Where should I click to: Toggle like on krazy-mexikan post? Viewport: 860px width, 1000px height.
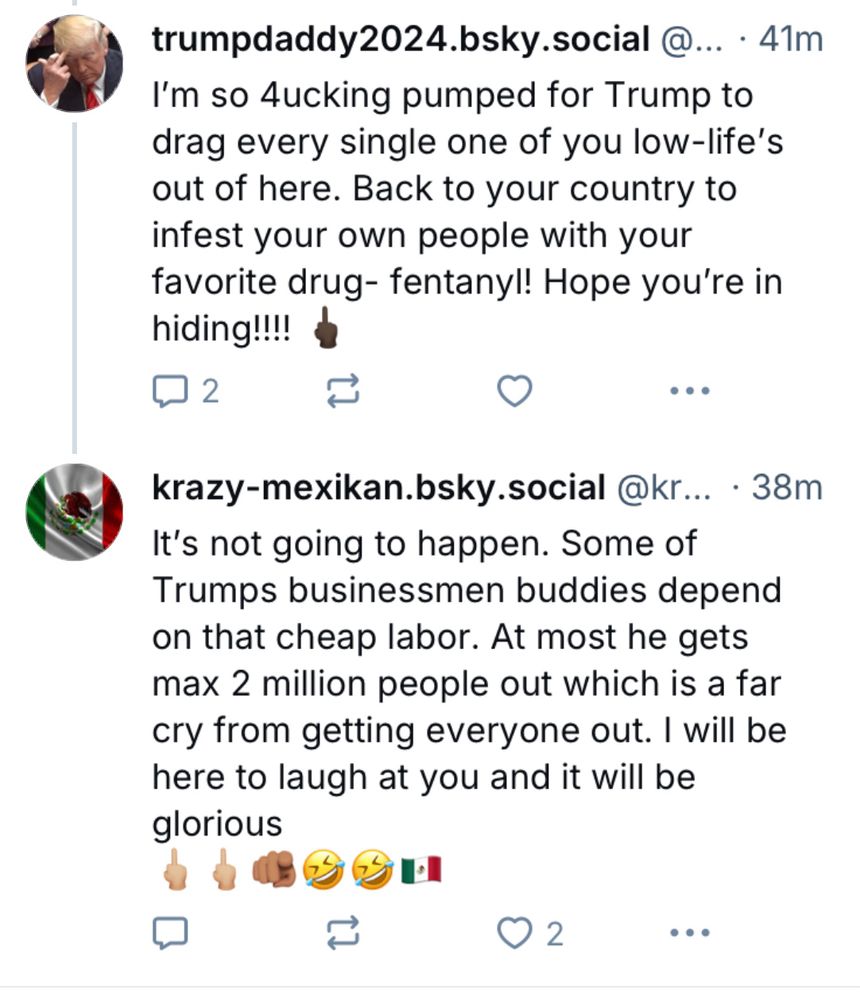[x=514, y=933]
